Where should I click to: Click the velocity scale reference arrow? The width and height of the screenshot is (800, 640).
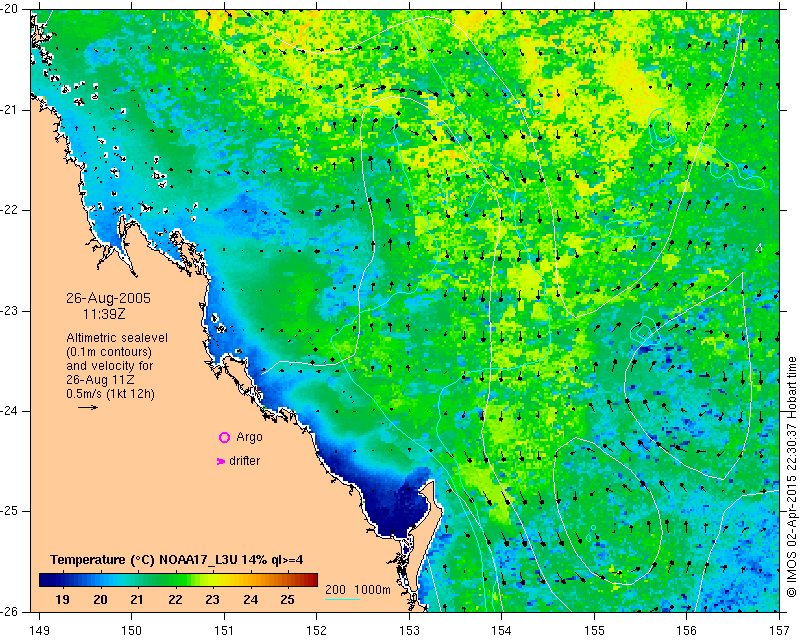tap(88, 407)
